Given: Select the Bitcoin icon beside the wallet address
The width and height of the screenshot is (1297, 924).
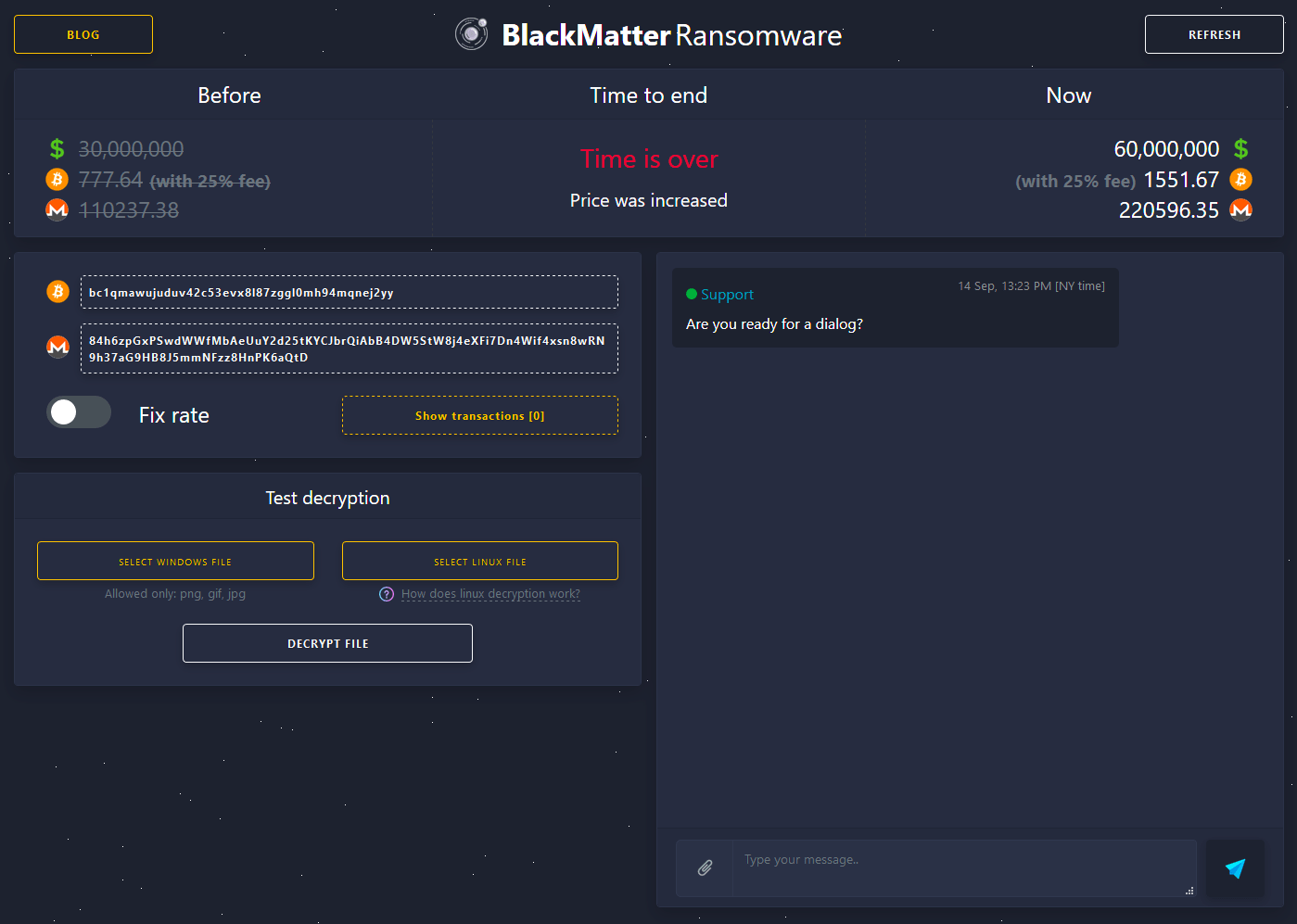Looking at the screenshot, I should click(57, 291).
